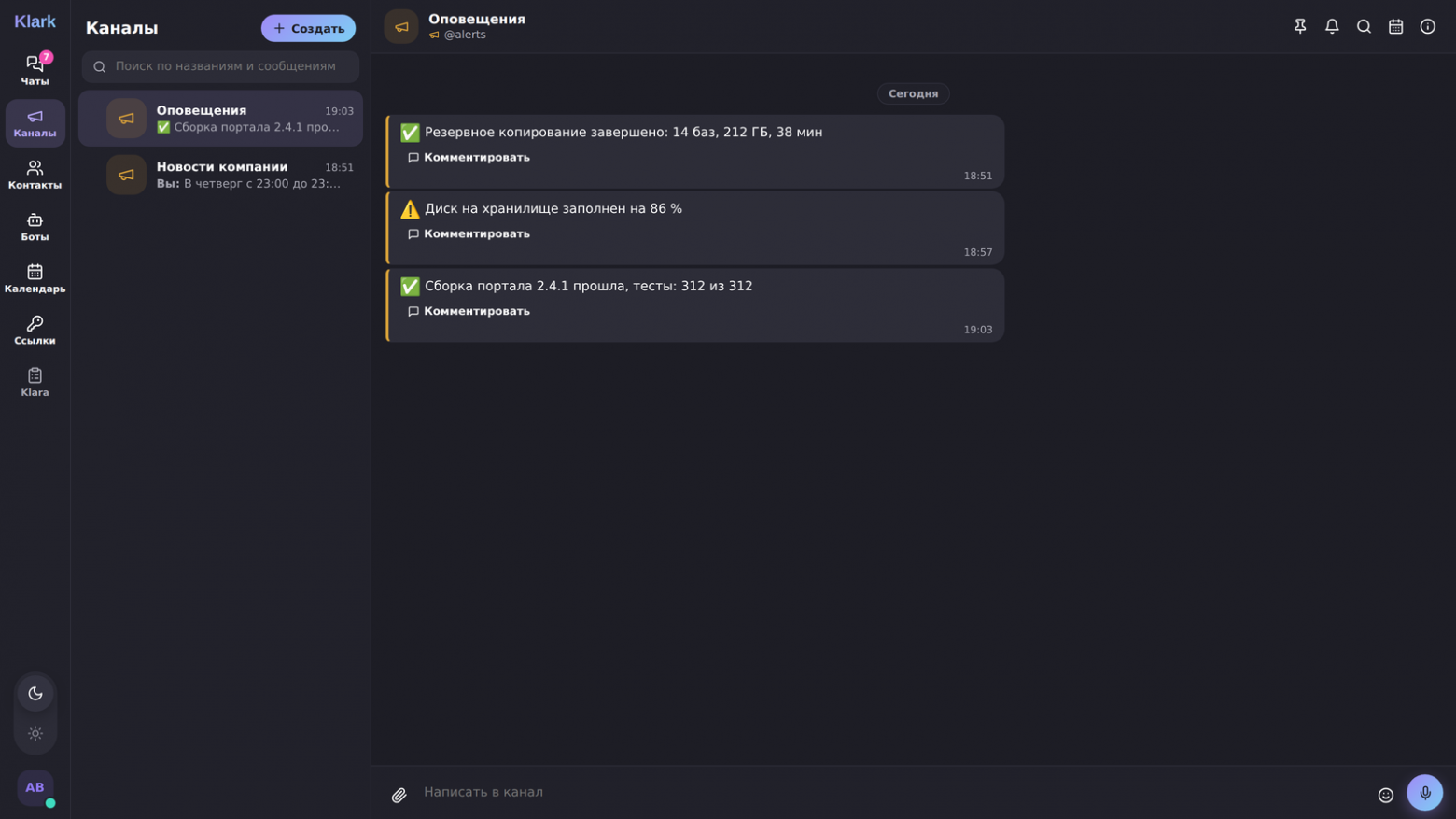Open the Links section in sidebar

click(x=35, y=331)
